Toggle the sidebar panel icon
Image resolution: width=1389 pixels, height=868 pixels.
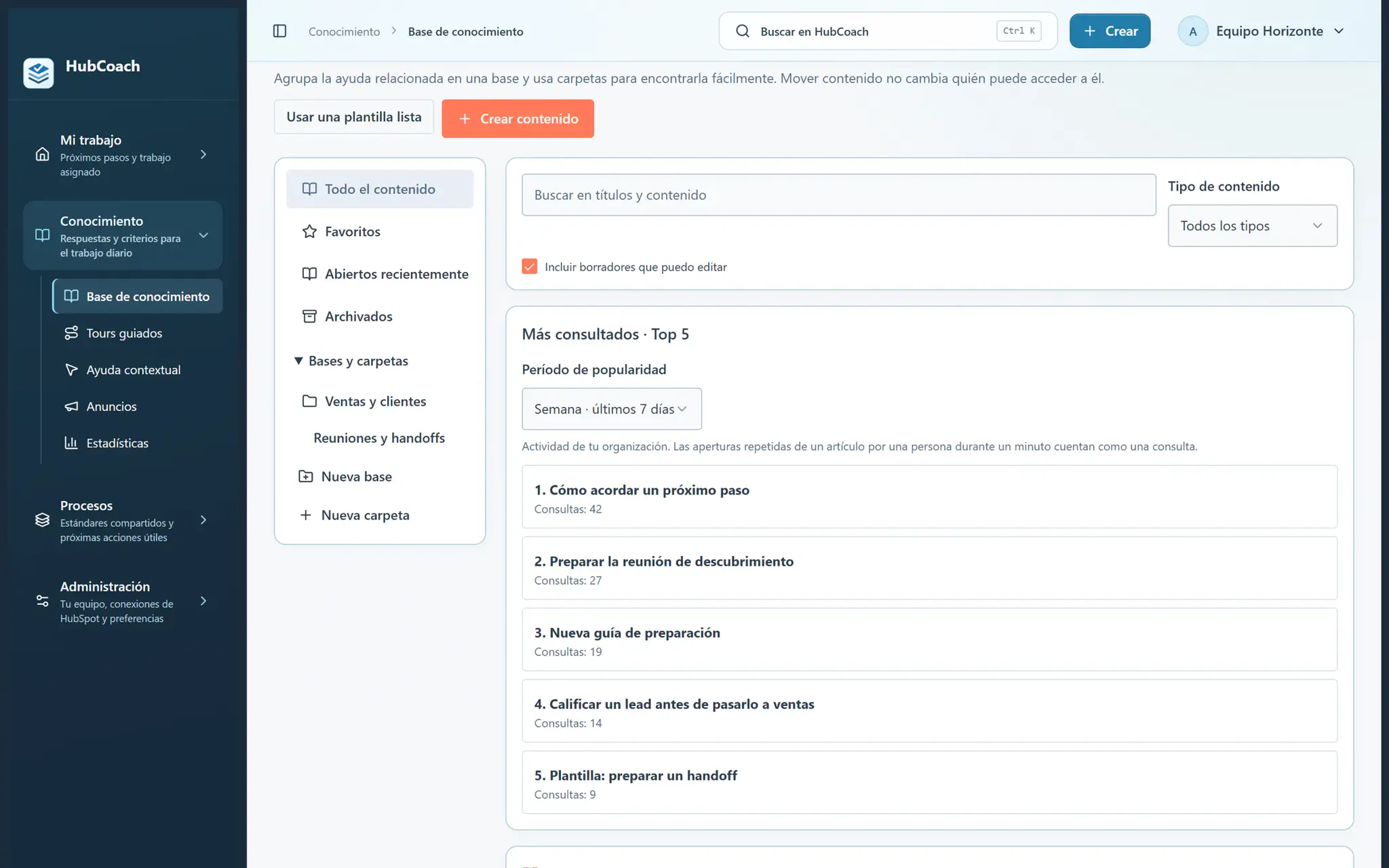[279, 31]
